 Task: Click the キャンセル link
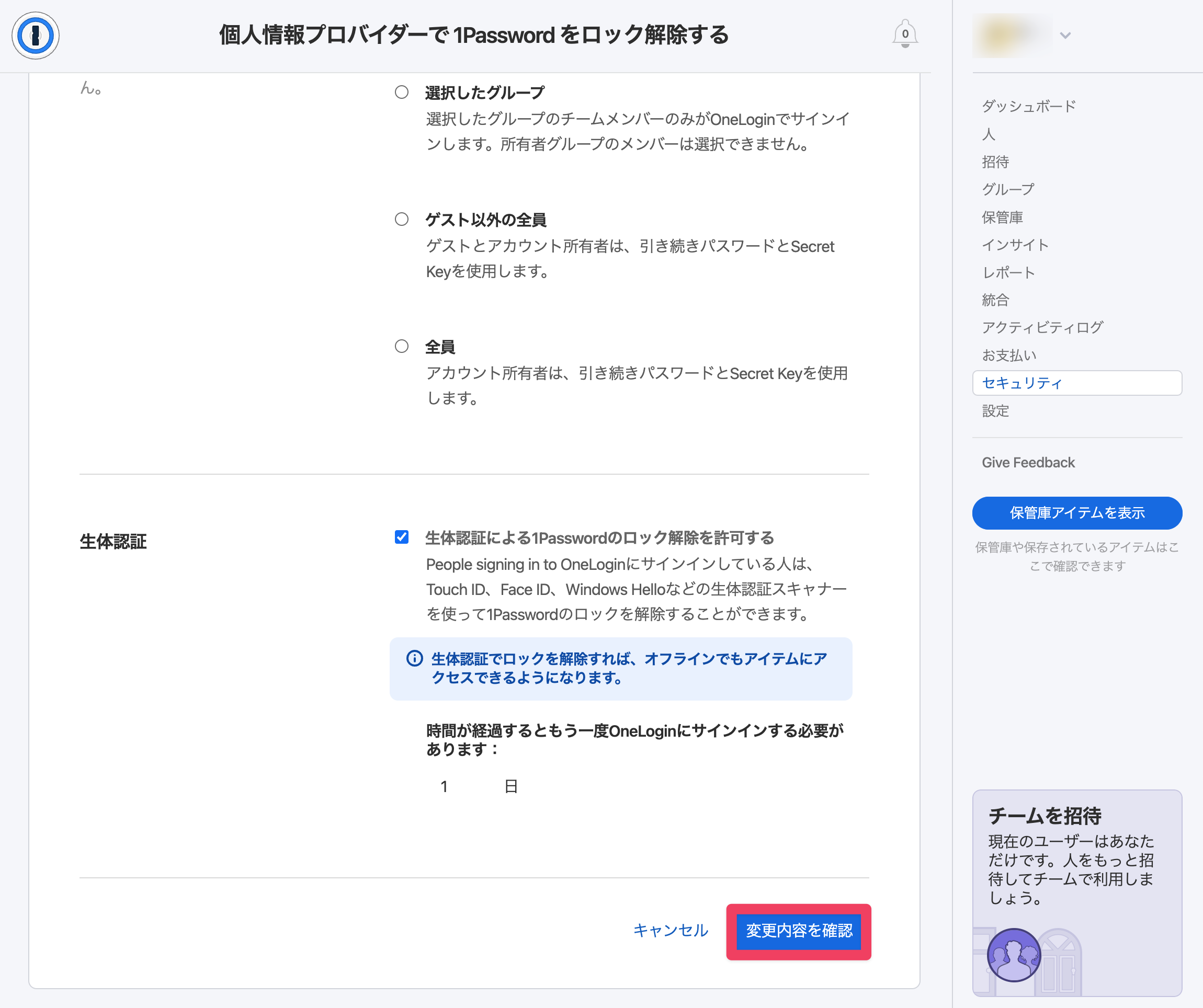pyautogui.click(x=671, y=930)
